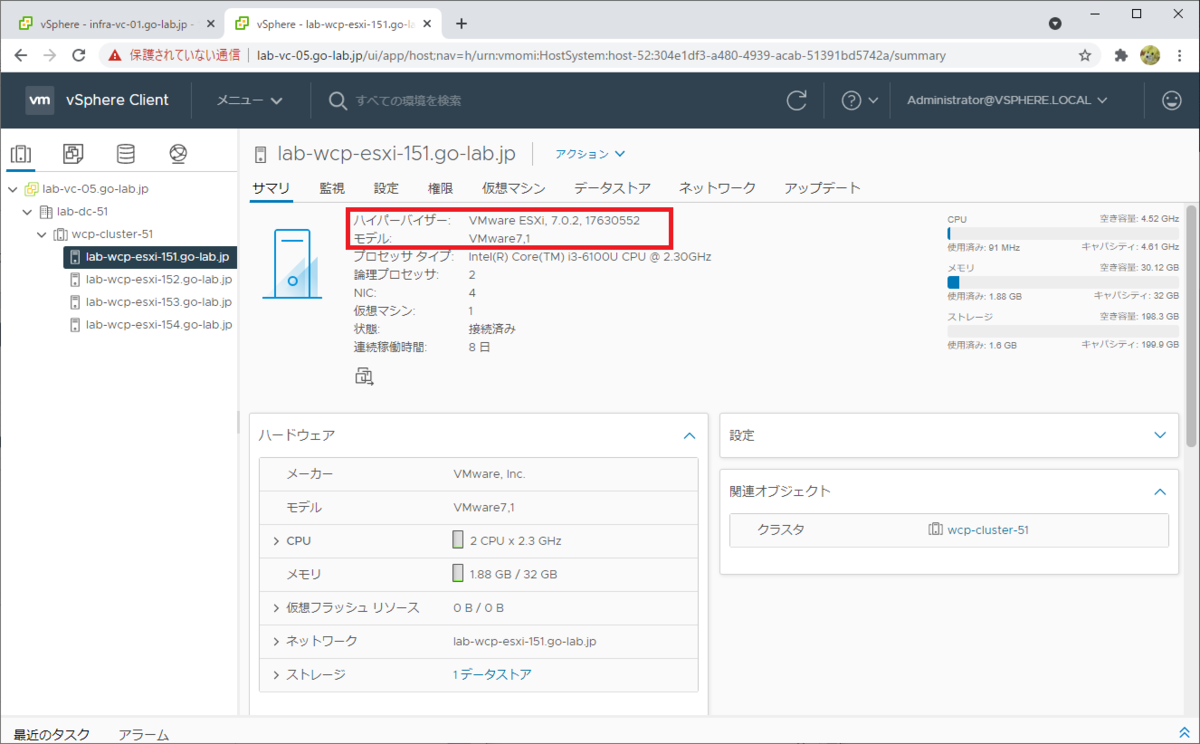Click the browser address bar URL
1200x744 pixels.
click(601, 56)
